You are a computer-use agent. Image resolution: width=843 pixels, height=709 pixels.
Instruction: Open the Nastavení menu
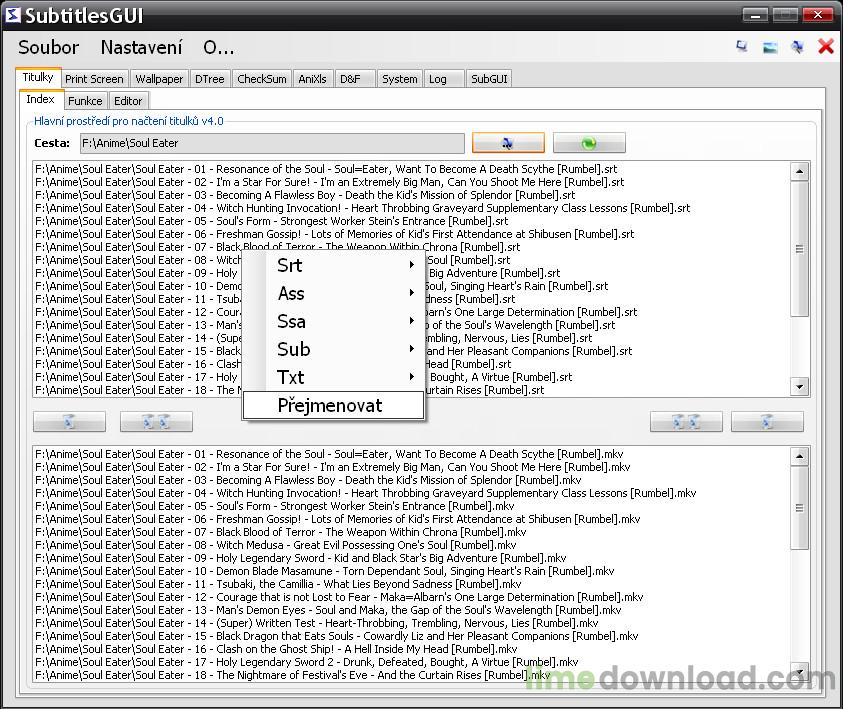[x=141, y=47]
